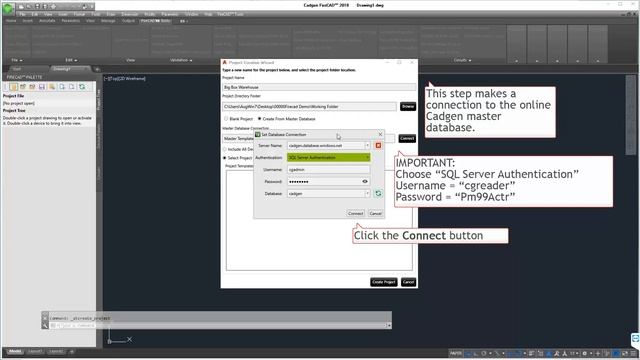Click the red icon next to Server Name
640x360 pixels.
coord(378,145)
